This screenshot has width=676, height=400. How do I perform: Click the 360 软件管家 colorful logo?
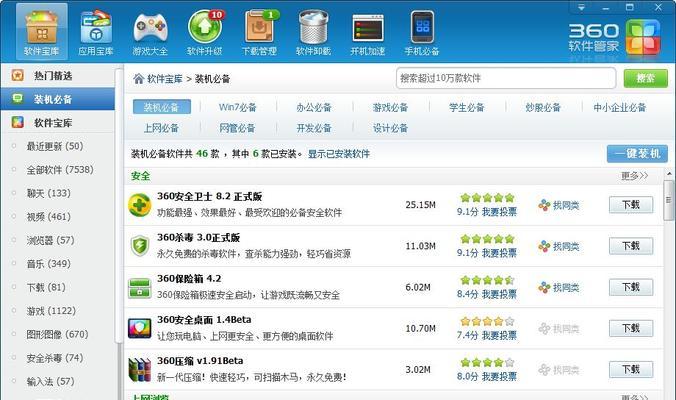tap(643, 38)
